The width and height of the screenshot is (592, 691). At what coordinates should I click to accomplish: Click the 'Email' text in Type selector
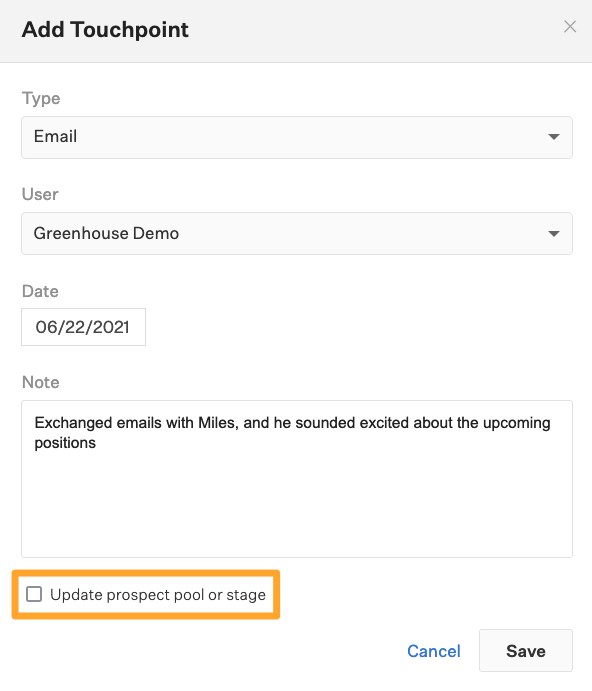coord(56,137)
